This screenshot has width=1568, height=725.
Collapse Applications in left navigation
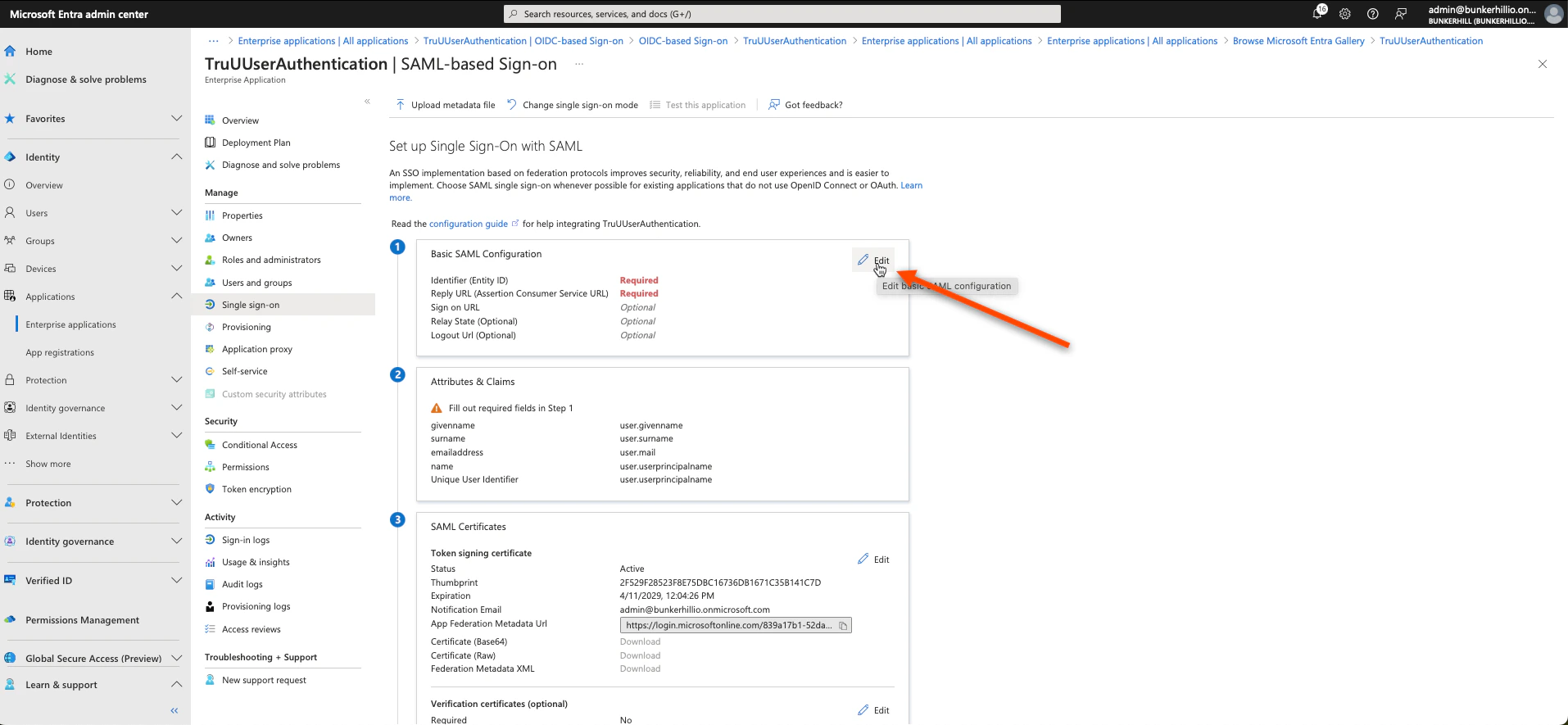[x=176, y=297]
